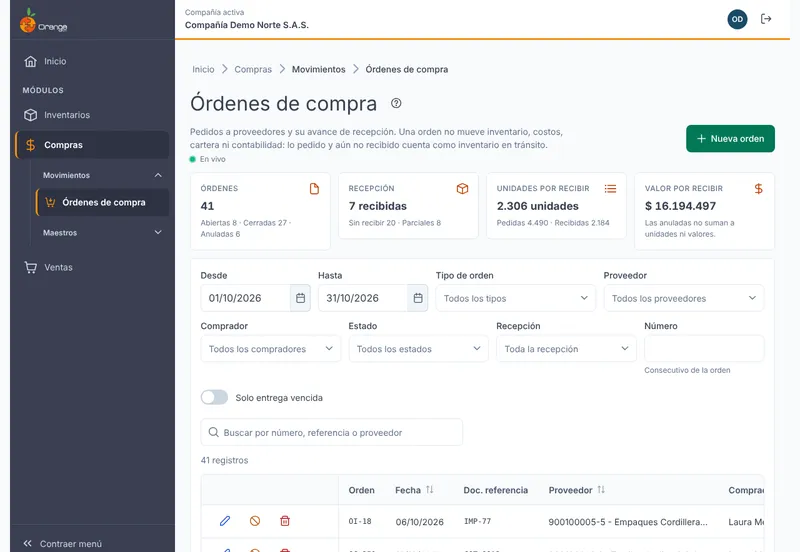Select Compras module in sidebar
Viewport: 800px width, 552px height.
92,145
